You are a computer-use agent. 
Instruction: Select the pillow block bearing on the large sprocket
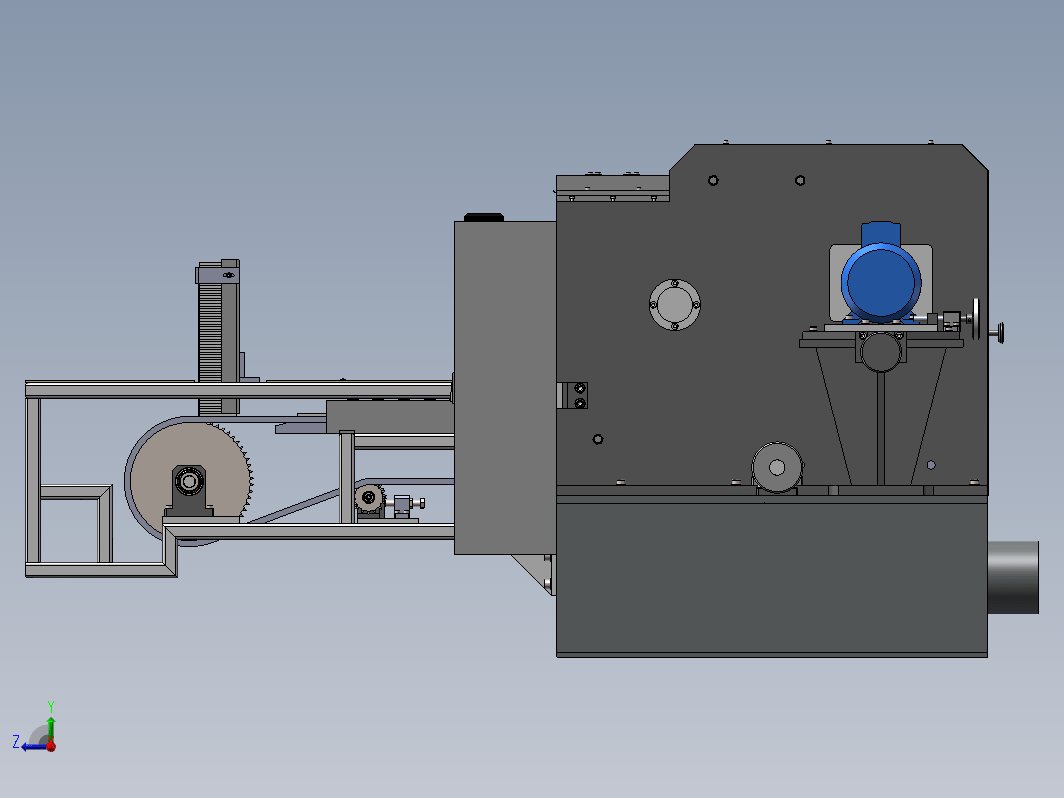(x=189, y=491)
